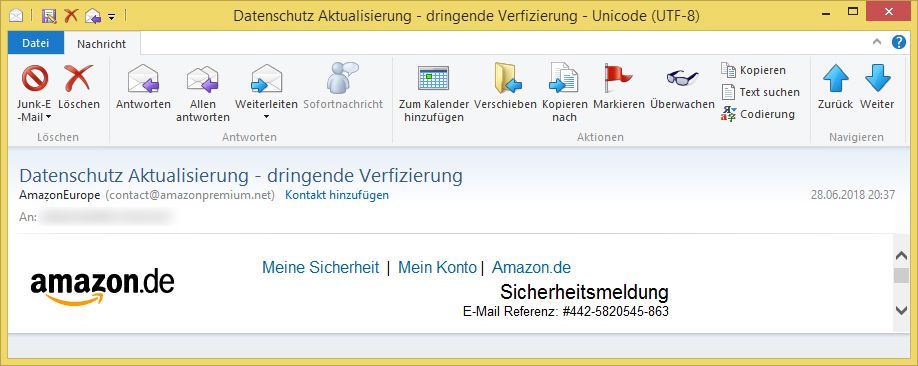Click the E-Mail Referenz number line
This screenshot has height=366, width=918.
click(566, 312)
